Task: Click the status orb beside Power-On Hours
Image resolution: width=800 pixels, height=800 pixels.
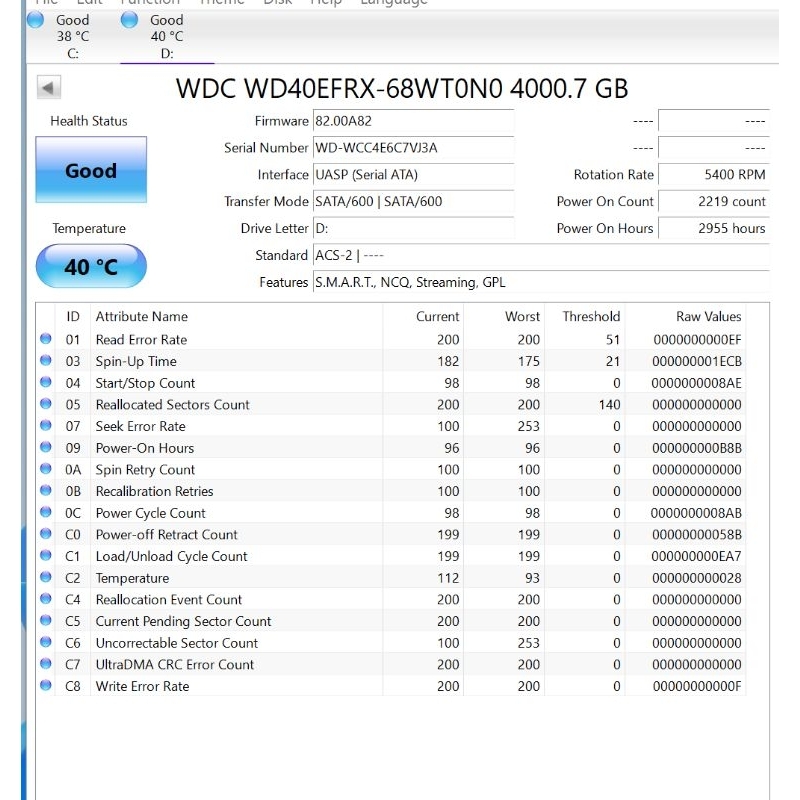Action: click(x=46, y=448)
